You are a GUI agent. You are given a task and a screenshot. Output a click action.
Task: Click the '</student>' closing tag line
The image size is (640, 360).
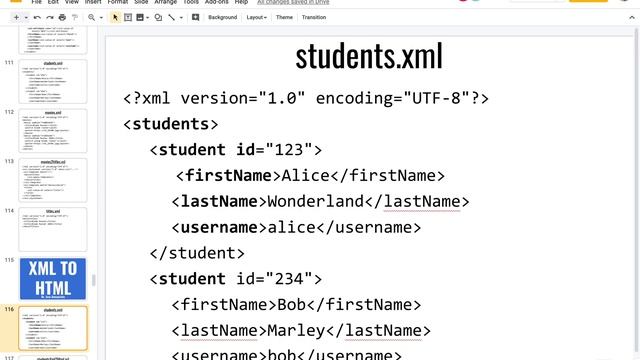[x=197, y=253]
